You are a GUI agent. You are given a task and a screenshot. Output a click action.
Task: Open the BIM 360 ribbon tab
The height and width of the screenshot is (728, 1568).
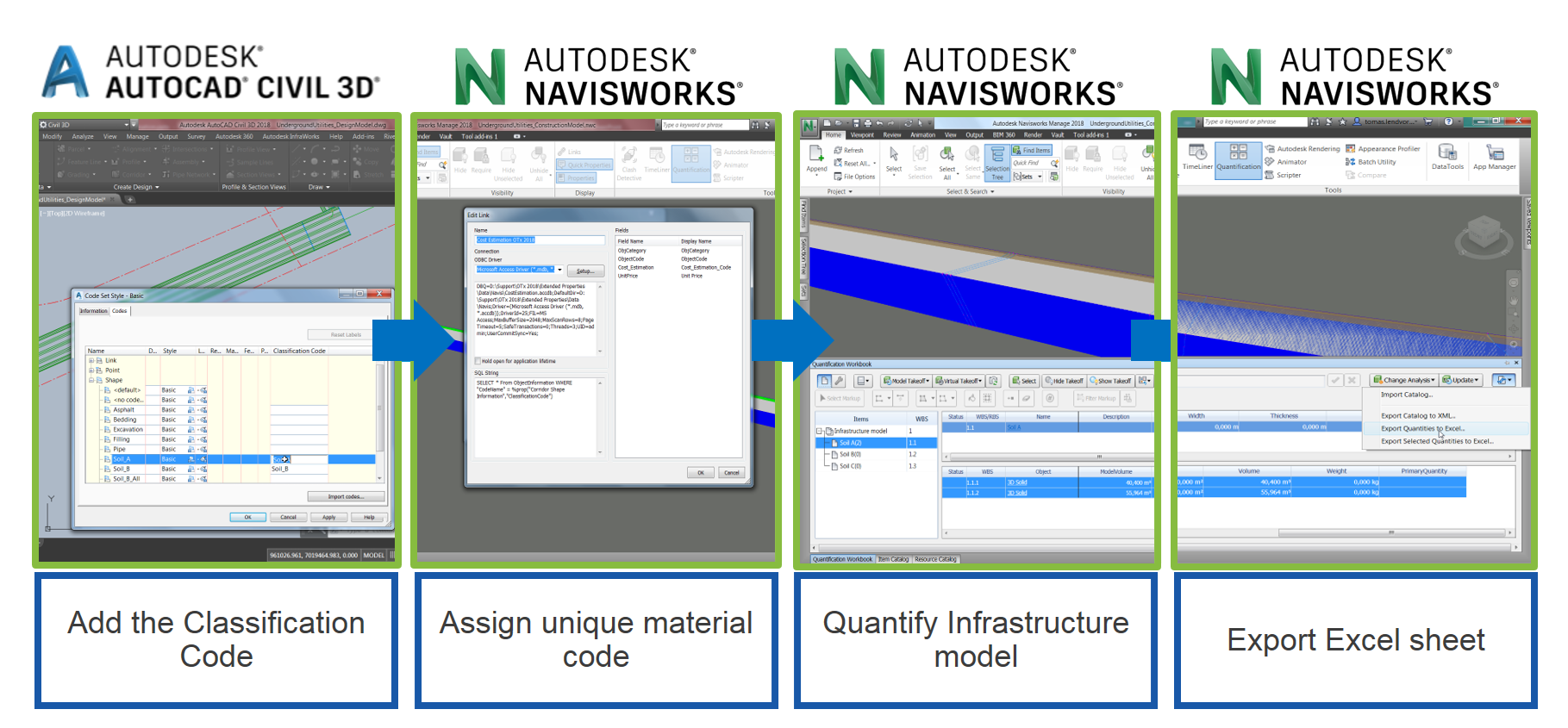coord(1003,135)
